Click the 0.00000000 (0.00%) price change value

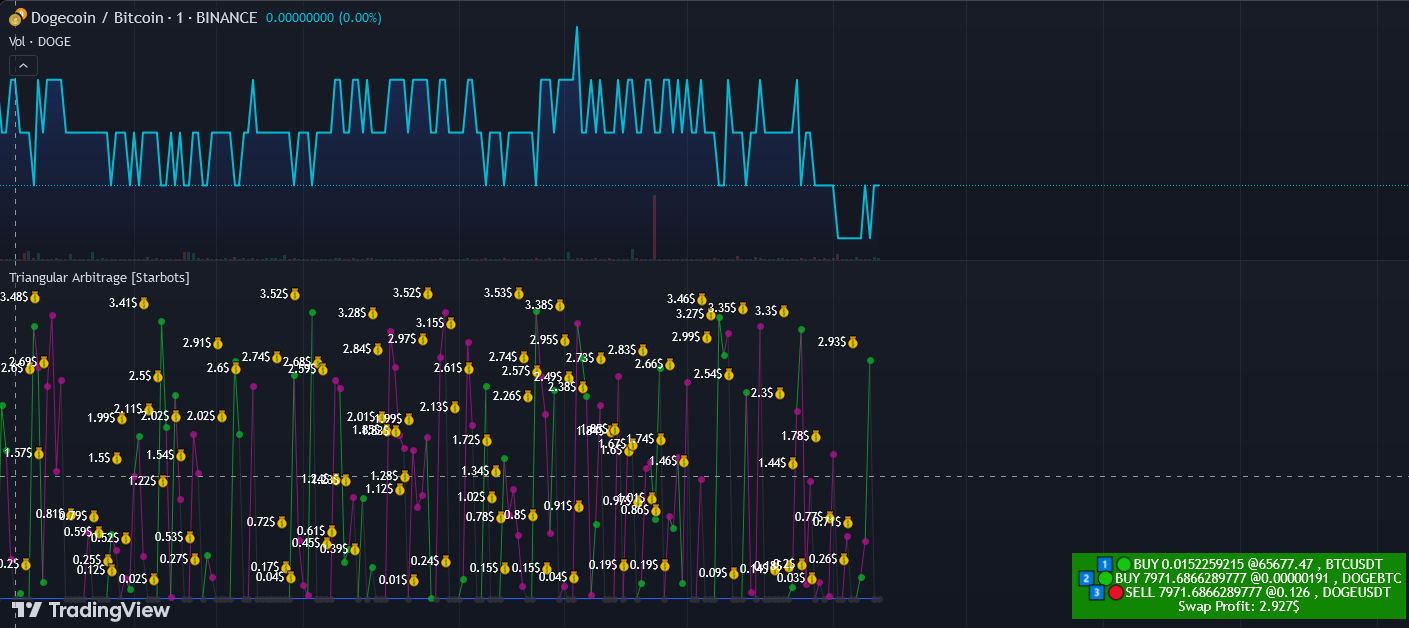coord(323,17)
